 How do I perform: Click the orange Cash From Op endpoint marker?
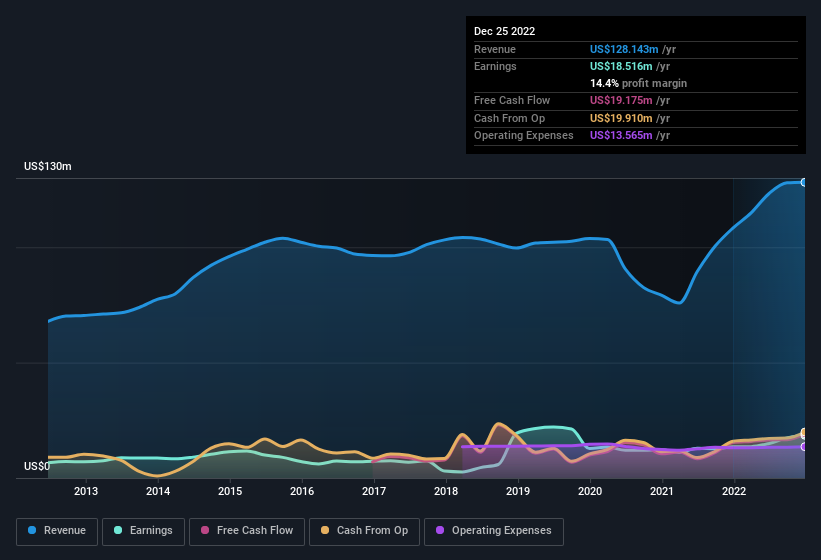[x=803, y=433]
